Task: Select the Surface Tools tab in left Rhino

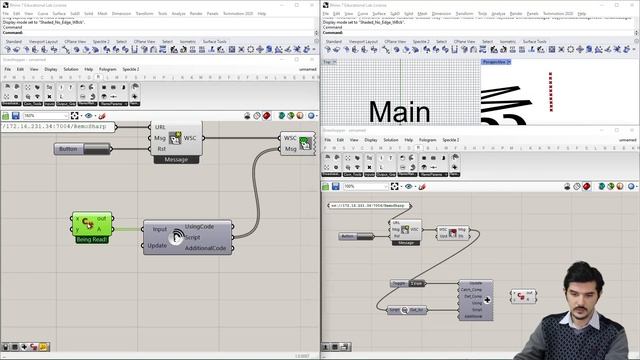Action: coord(214,42)
